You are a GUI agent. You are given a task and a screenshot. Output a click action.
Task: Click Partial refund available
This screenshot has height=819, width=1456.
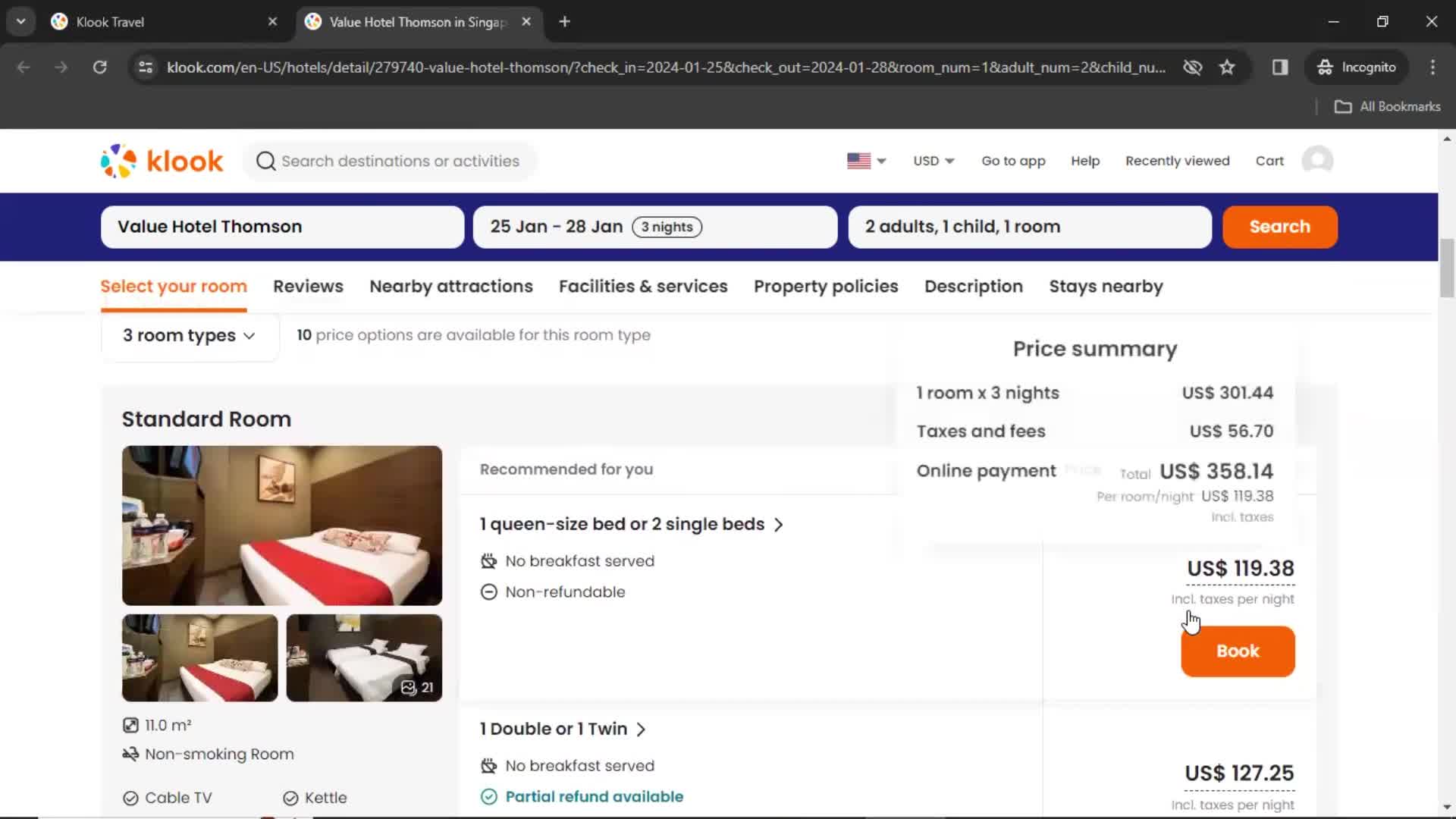pyautogui.click(x=595, y=797)
